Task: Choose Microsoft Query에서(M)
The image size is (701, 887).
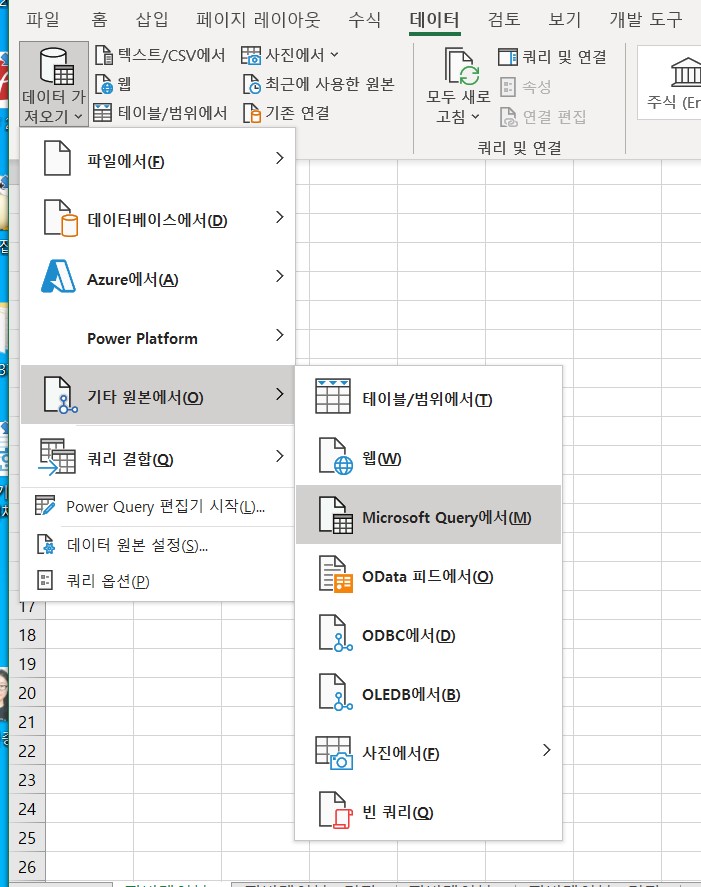Action: (429, 516)
